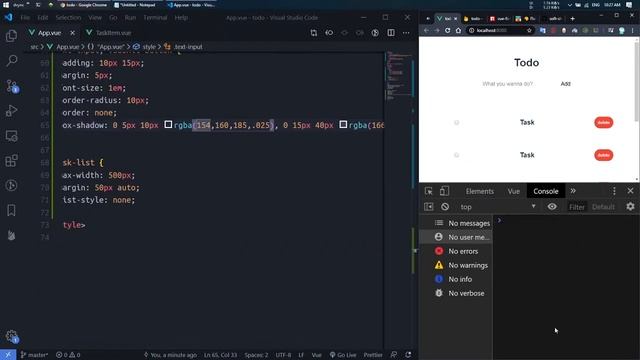Open the Bookmarks view in activity bar
Screen dimensions: 640x360
11,210
